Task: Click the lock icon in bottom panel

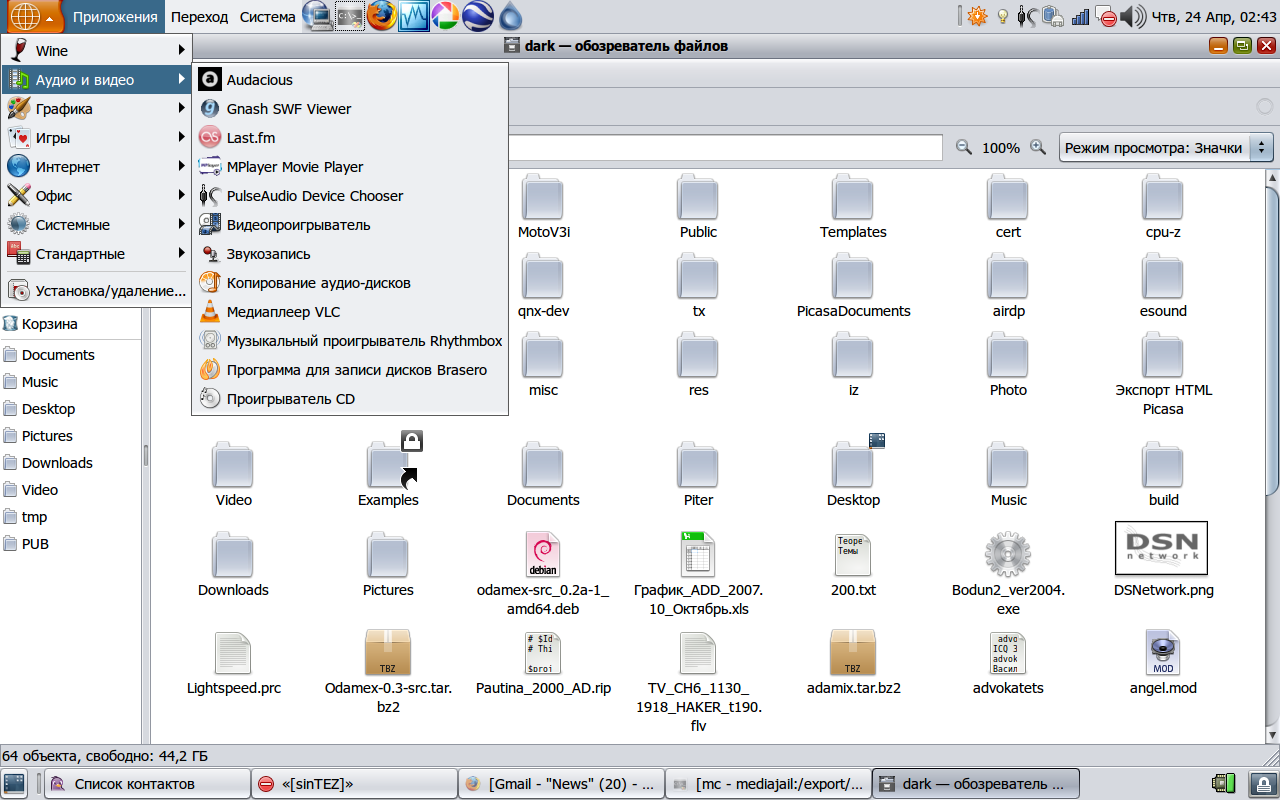Action: click(1263, 784)
